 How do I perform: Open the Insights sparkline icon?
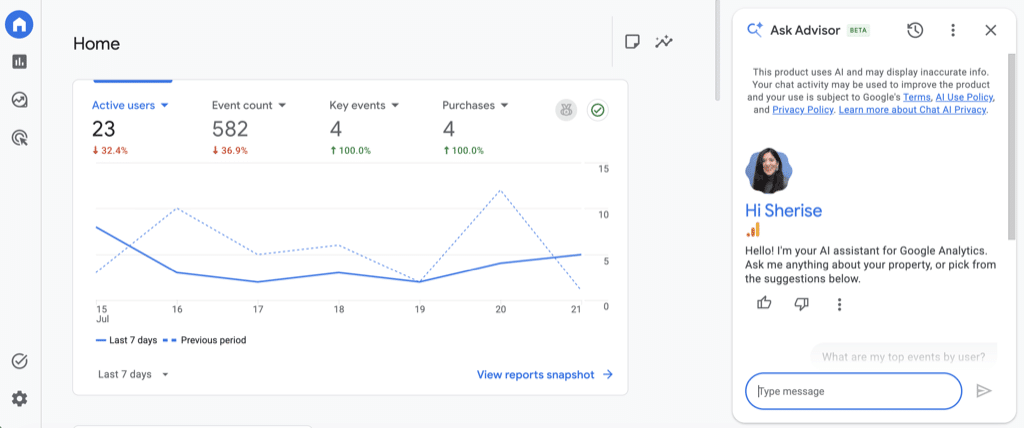pyautogui.click(x=664, y=42)
